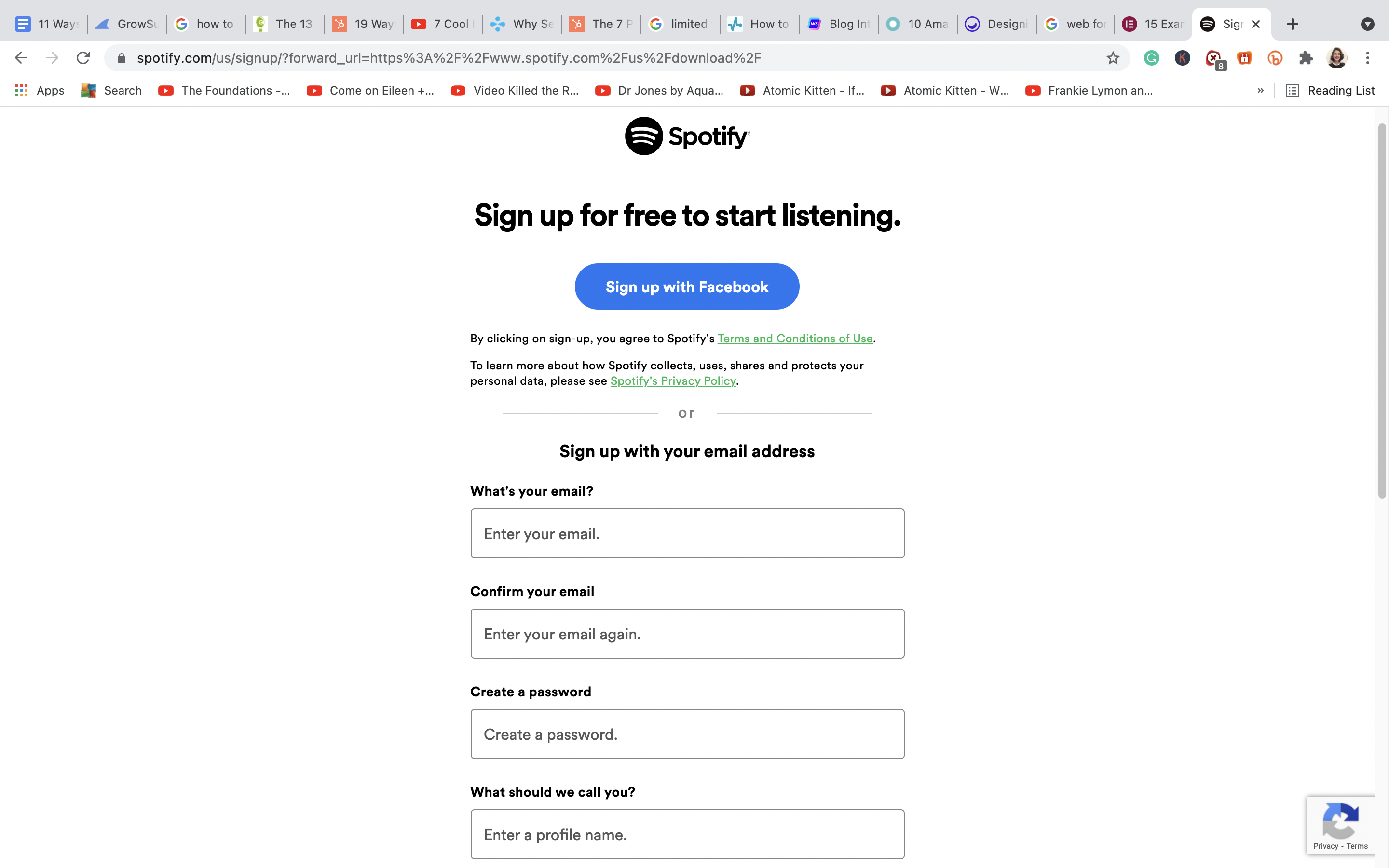The width and height of the screenshot is (1389, 868).
Task: Click the browser back navigation arrow
Action: point(20,58)
